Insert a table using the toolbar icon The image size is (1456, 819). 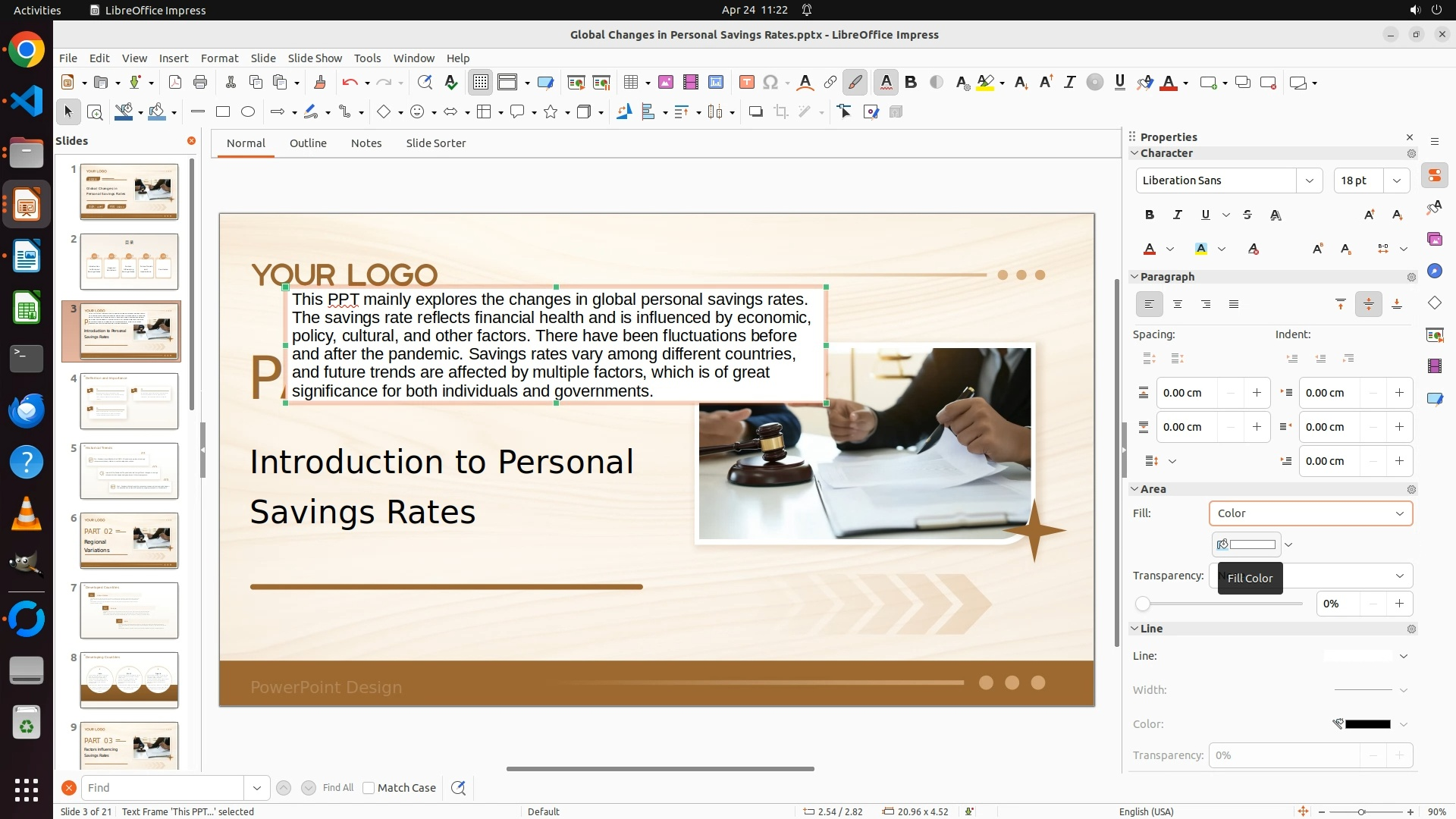[630, 83]
